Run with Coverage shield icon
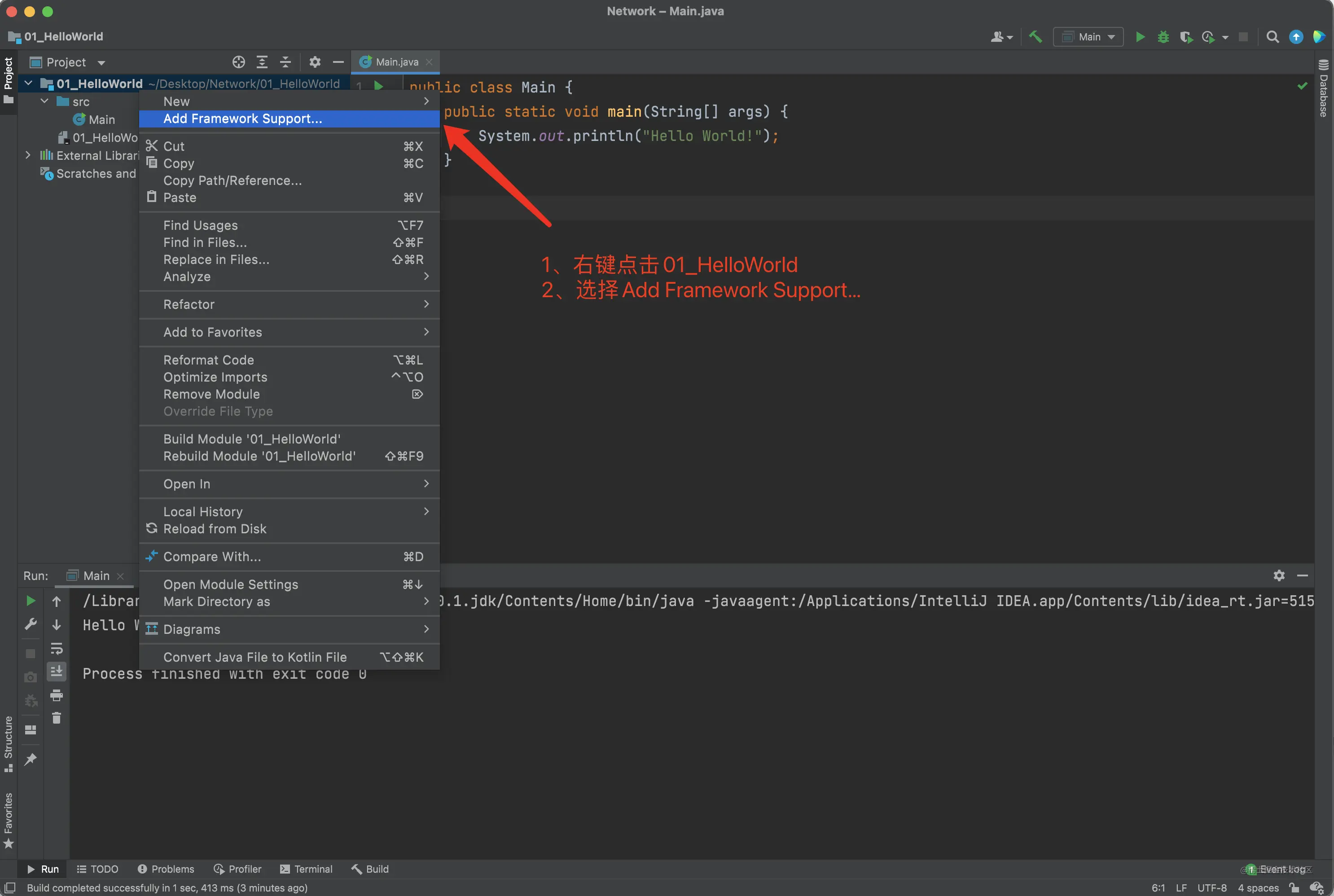The width and height of the screenshot is (1334, 896). point(1186,36)
